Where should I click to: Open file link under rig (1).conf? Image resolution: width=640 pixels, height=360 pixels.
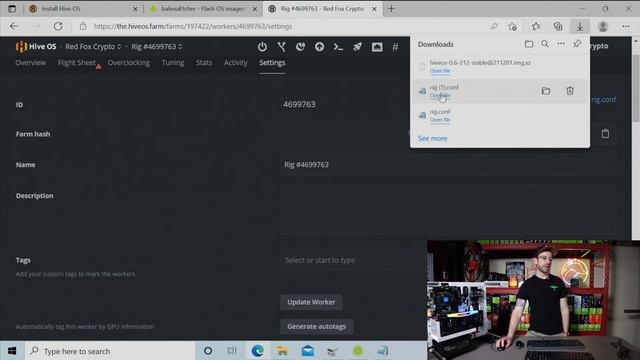[440, 96]
